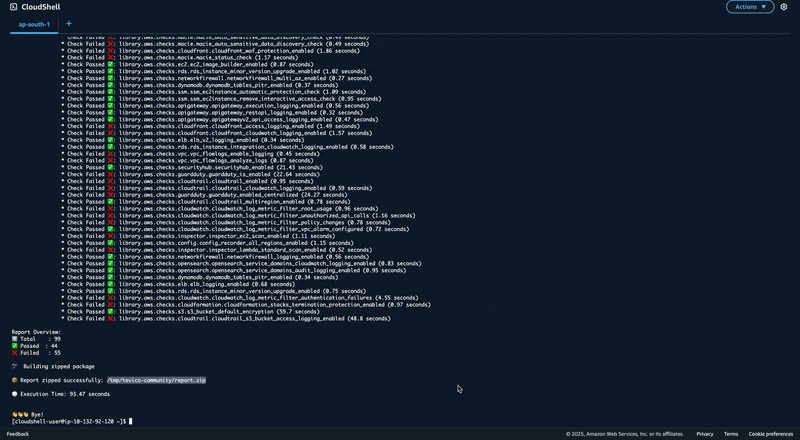Click the red Failed icon in Report Overview

(15, 352)
